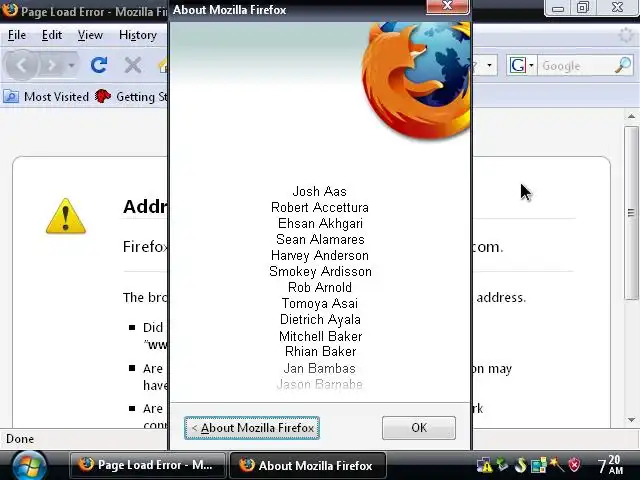This screenshot has height=480, width=640.
Task: Click the page scrollbar down arrow
Action: (631, 420)
